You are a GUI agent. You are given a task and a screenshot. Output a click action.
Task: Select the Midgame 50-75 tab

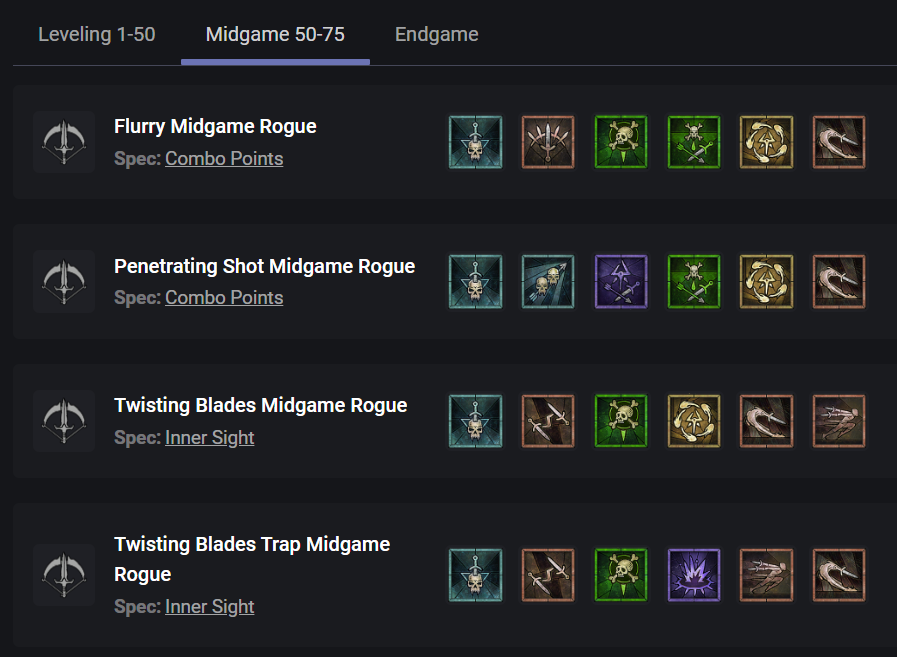coord(275,34)
